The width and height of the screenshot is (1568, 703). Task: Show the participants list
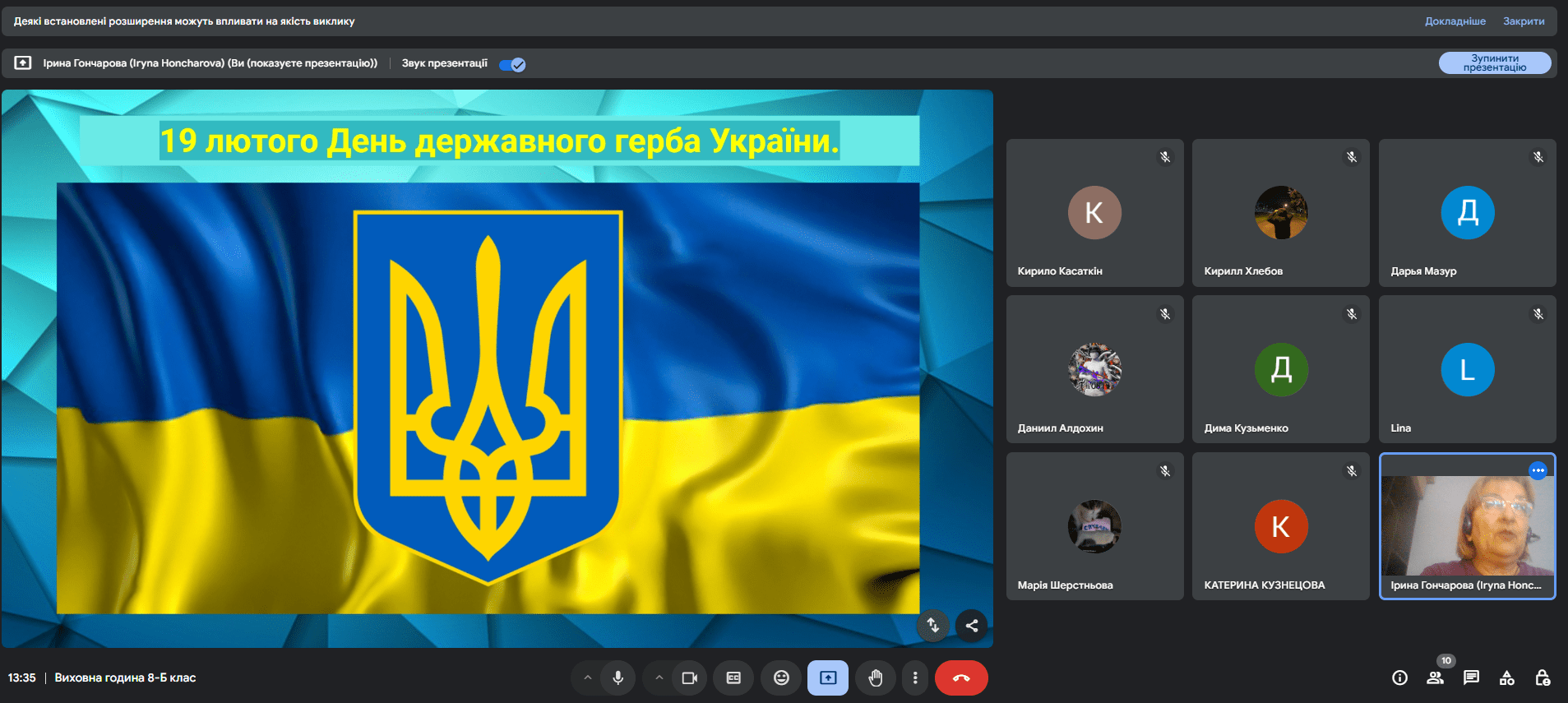point(1436,678)
